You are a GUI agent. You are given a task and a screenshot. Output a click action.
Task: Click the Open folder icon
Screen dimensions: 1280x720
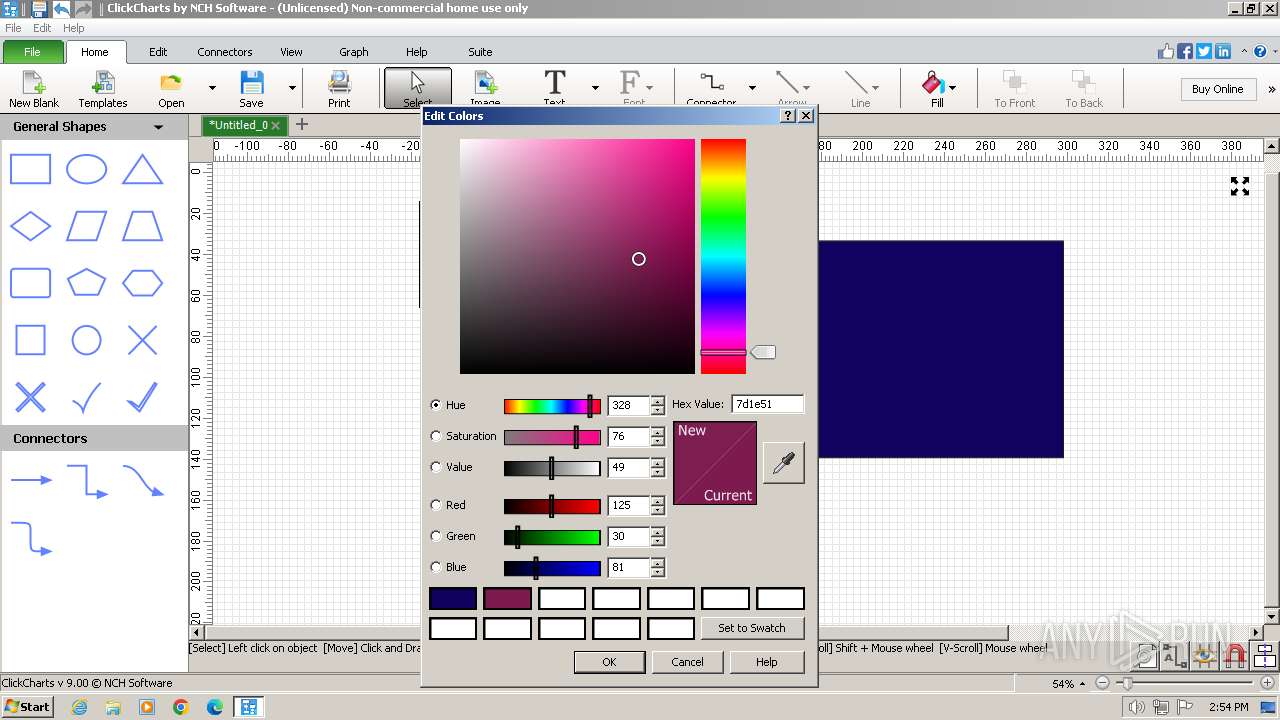point(171,82)
